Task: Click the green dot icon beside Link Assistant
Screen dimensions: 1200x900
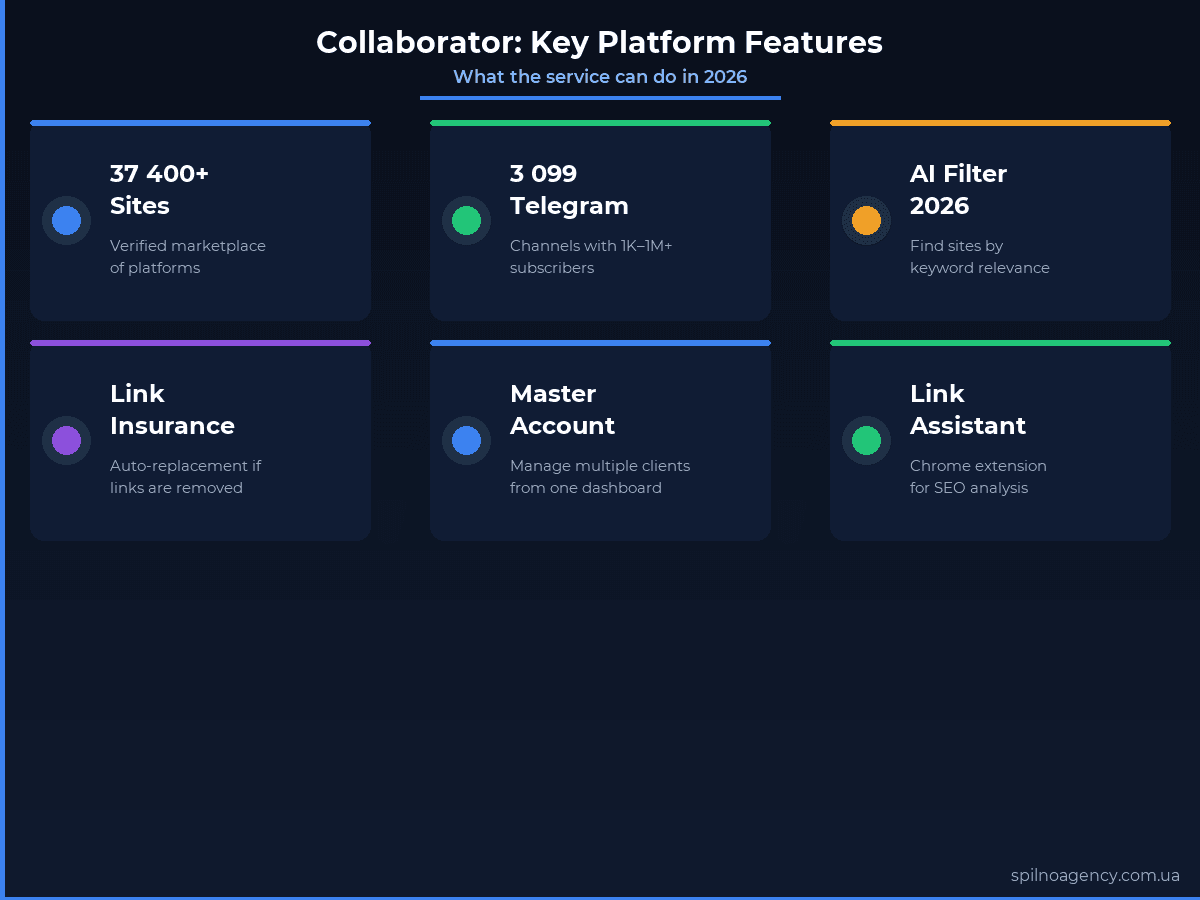Action: (x=866, y=440)
